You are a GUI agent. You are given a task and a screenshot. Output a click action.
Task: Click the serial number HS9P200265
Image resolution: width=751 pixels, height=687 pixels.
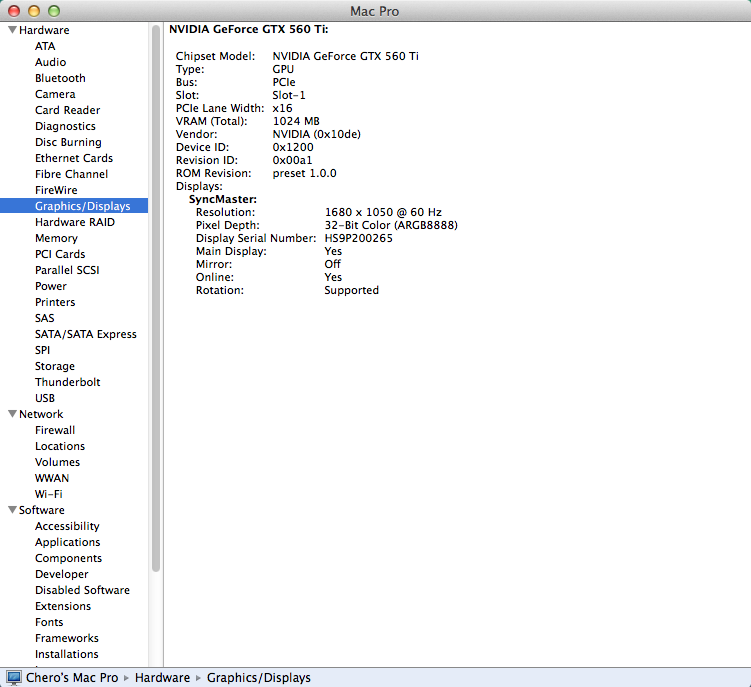click(359, 238)
